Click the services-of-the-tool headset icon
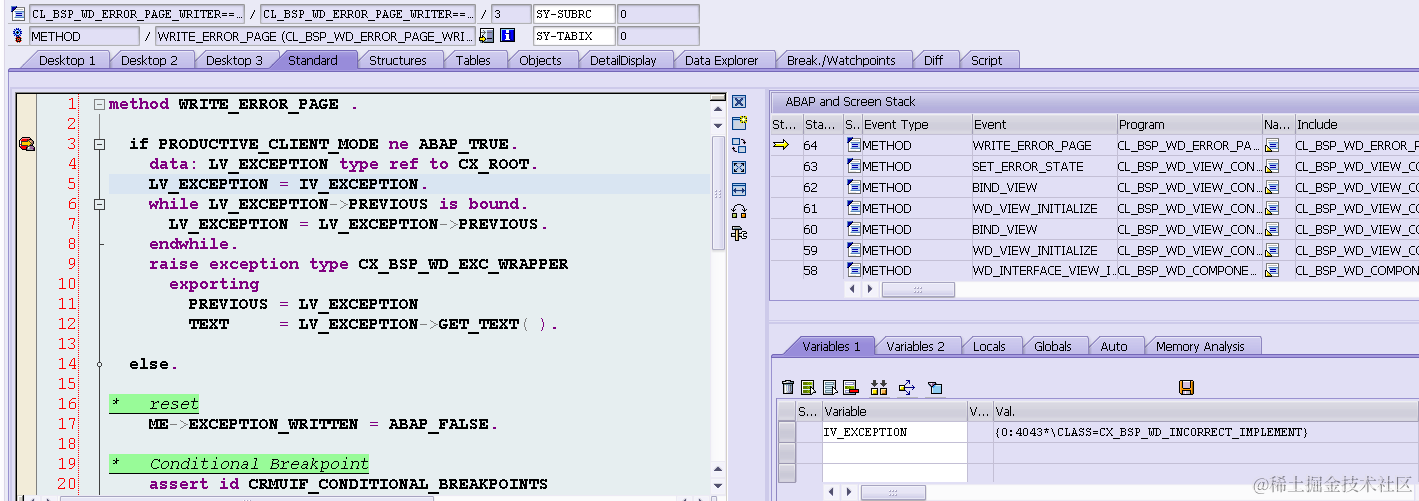The image size is (1419, 501). [x=739, y=211]
